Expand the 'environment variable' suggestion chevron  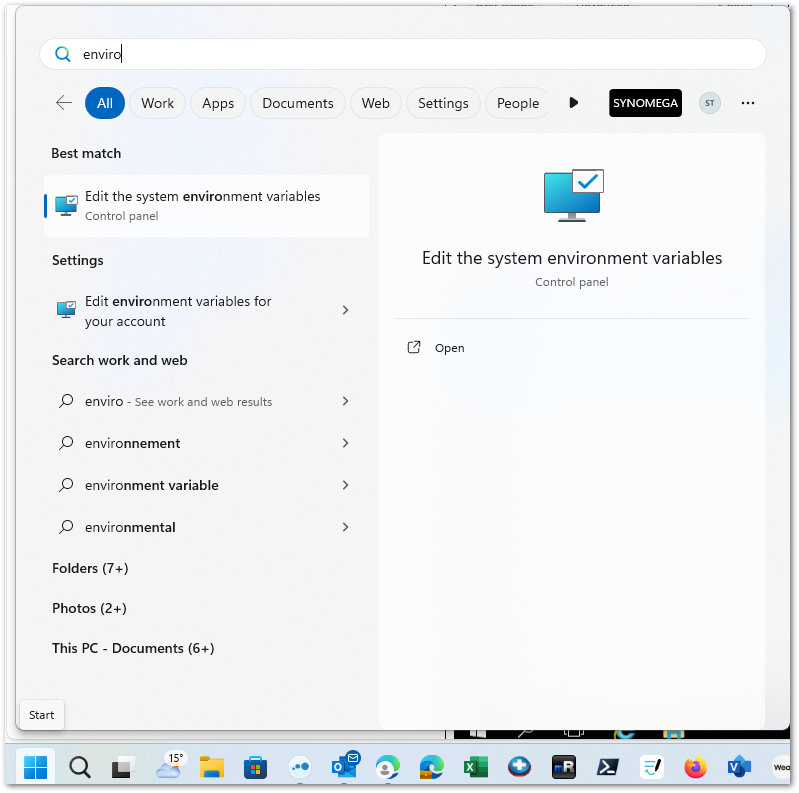pos(345,485)
